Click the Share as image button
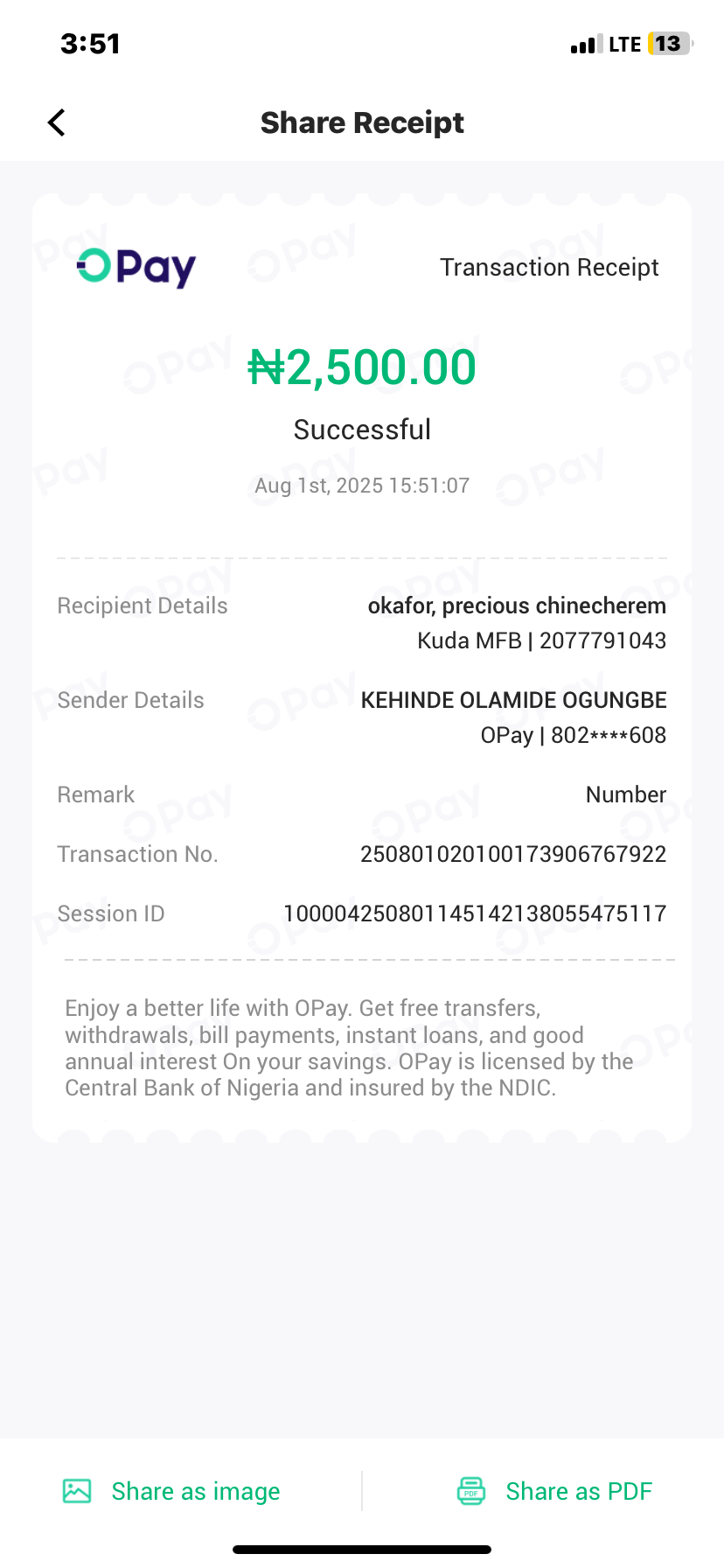This screenshot has width=724, height=1568. 195,1491
